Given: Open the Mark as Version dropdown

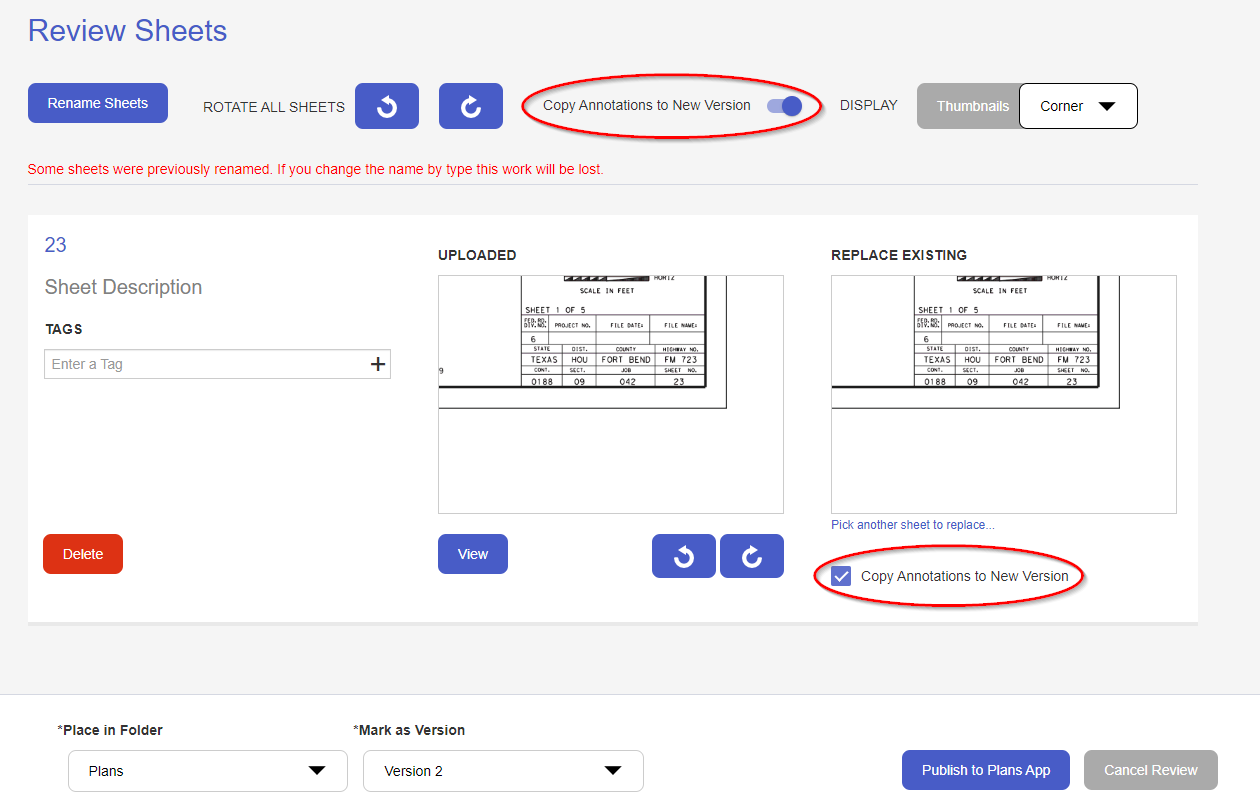Looking at the screenshot, I should click(x=503, y=771).
